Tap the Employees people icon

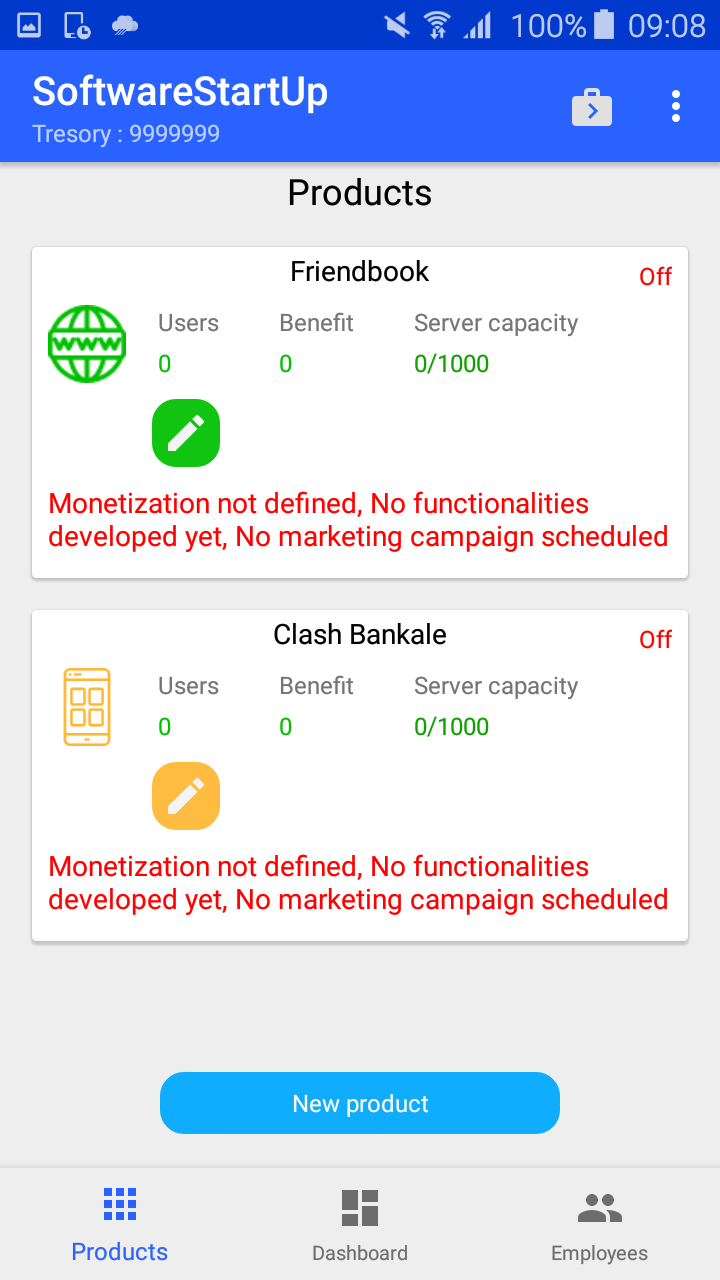(x=600, y=1208)
